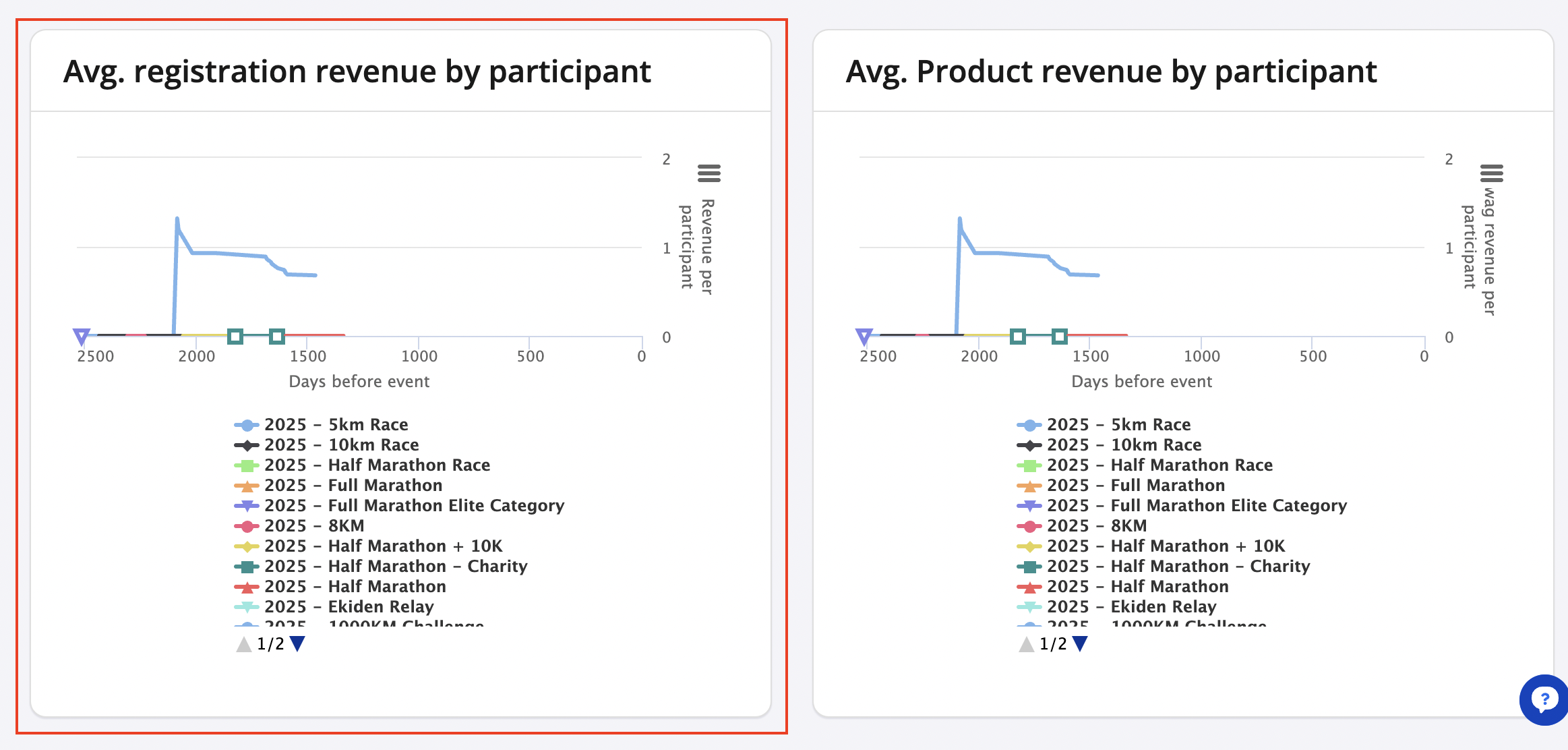Go to next legend page in left chart

297,643
